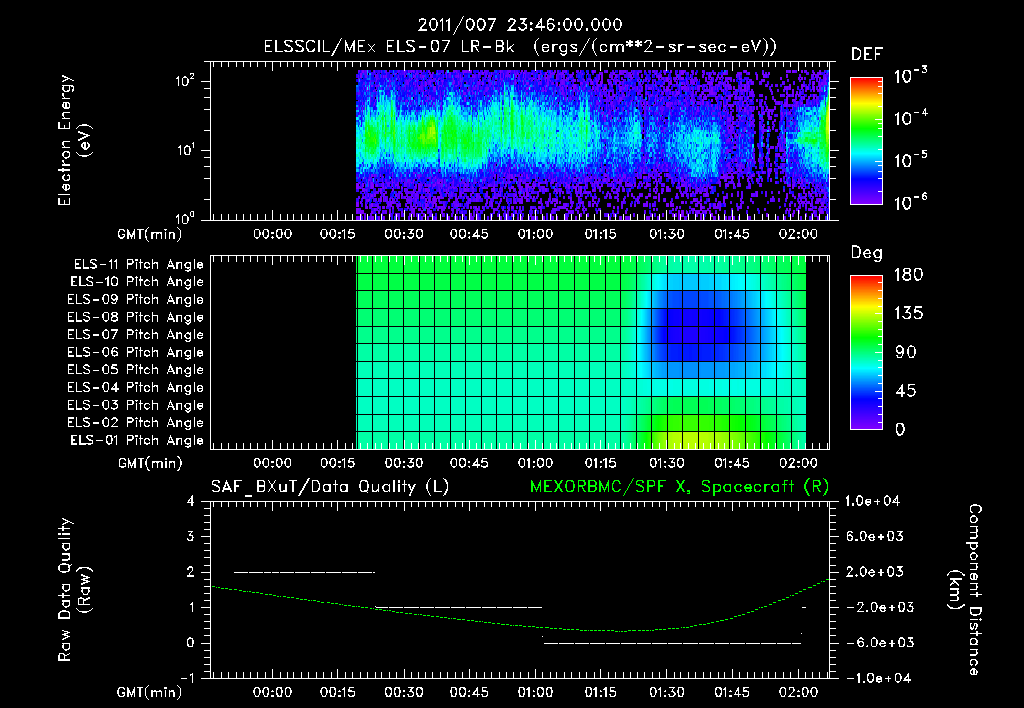The height and width of the screenshot is (708, 1024).
Task: Click the 10⁻⁴ DEF scale value
Action: click(910, 118)
